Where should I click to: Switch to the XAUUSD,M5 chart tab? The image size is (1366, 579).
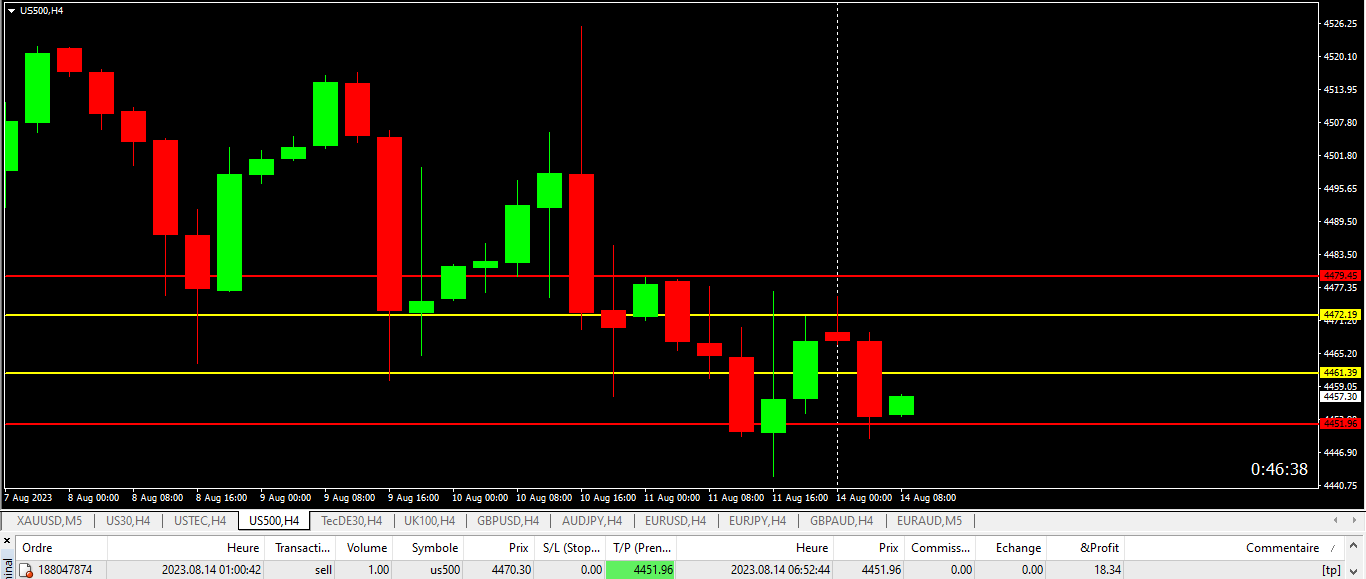[x=49, y=521]
